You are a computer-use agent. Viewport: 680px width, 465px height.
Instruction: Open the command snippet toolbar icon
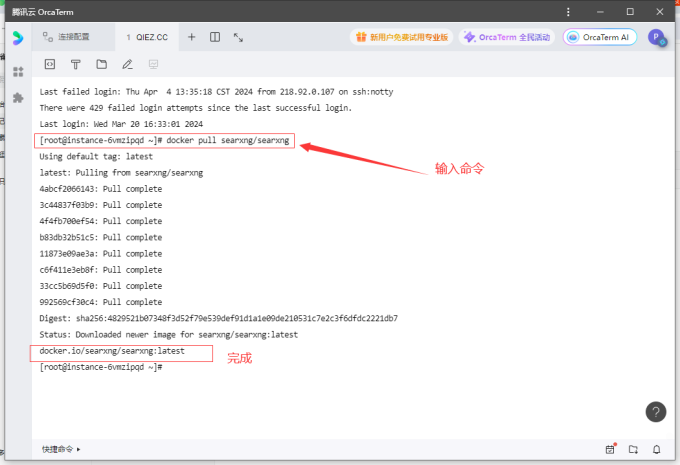pyautogui.click(x=50, y=64)
